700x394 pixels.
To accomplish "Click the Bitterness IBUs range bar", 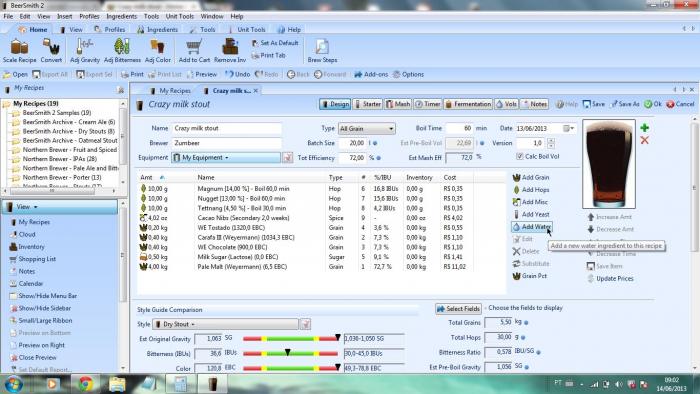I will coord(290,353).
